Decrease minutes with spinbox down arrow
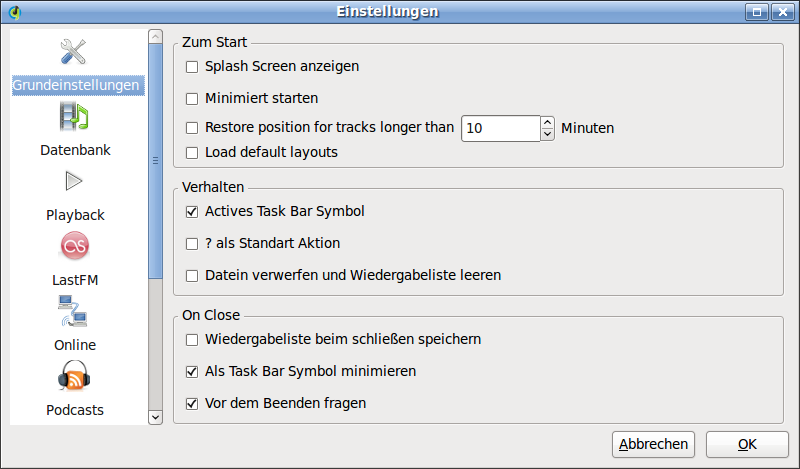800x469 pixels. point(547,134)
